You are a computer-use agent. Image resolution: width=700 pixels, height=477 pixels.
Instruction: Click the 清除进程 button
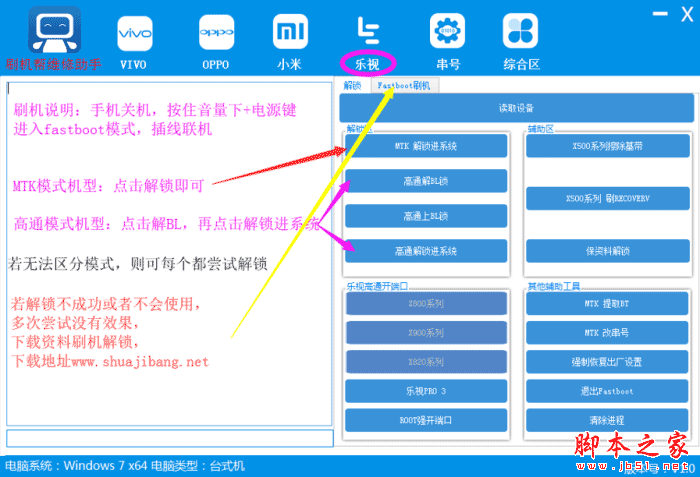point(607,420)
